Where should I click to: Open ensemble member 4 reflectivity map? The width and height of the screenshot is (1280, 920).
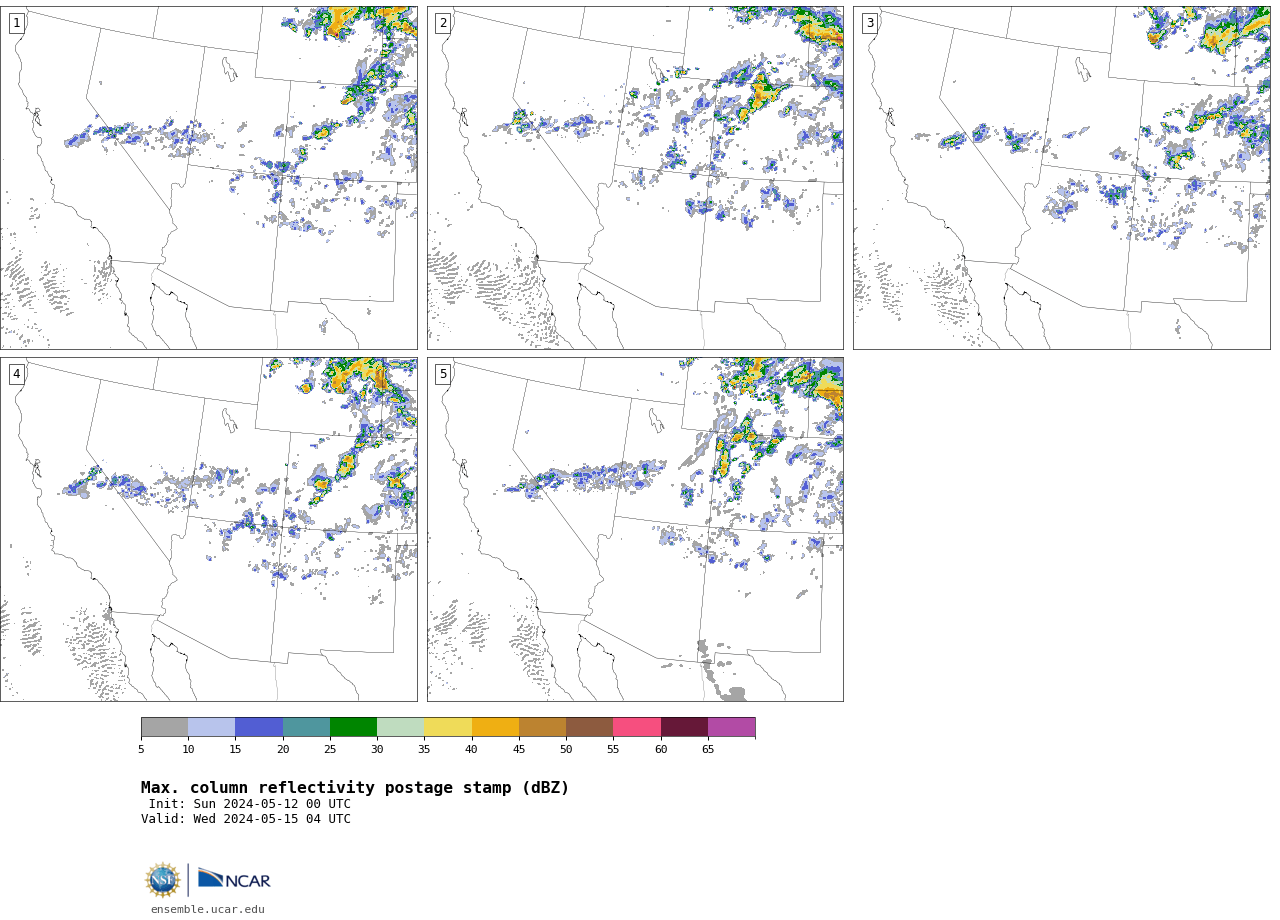[209, 529]
